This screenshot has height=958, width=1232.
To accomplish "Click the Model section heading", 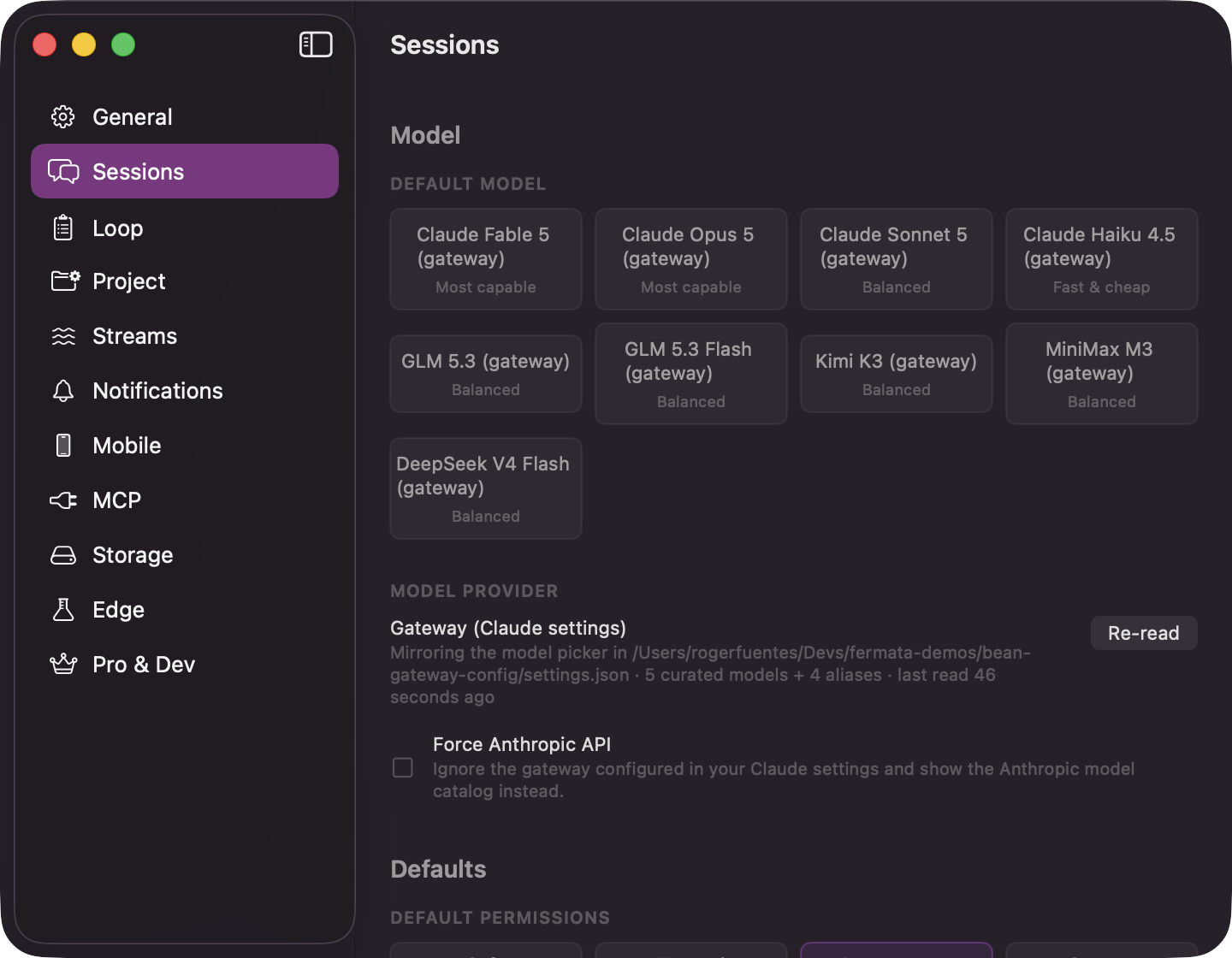I will click(x=425, y=135).
